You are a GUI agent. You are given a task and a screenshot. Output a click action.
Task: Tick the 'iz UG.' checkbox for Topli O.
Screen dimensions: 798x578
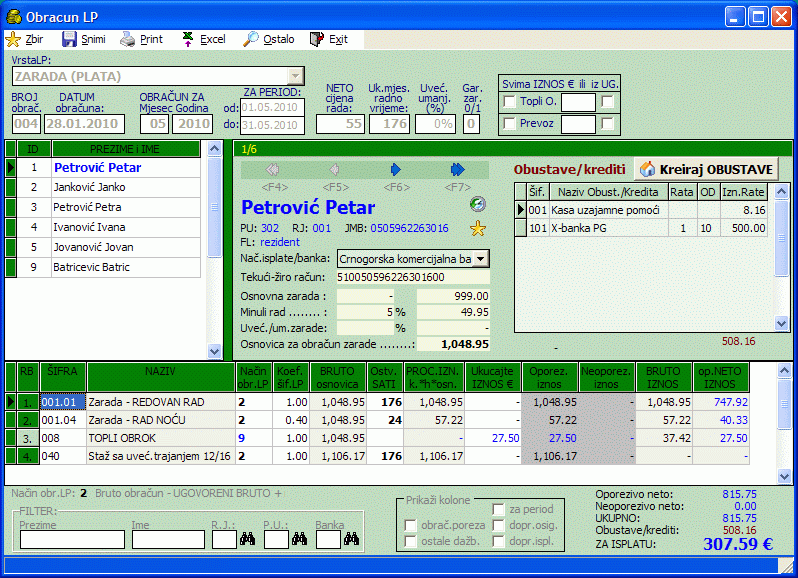pyautogui.click(x=607, y=101)
